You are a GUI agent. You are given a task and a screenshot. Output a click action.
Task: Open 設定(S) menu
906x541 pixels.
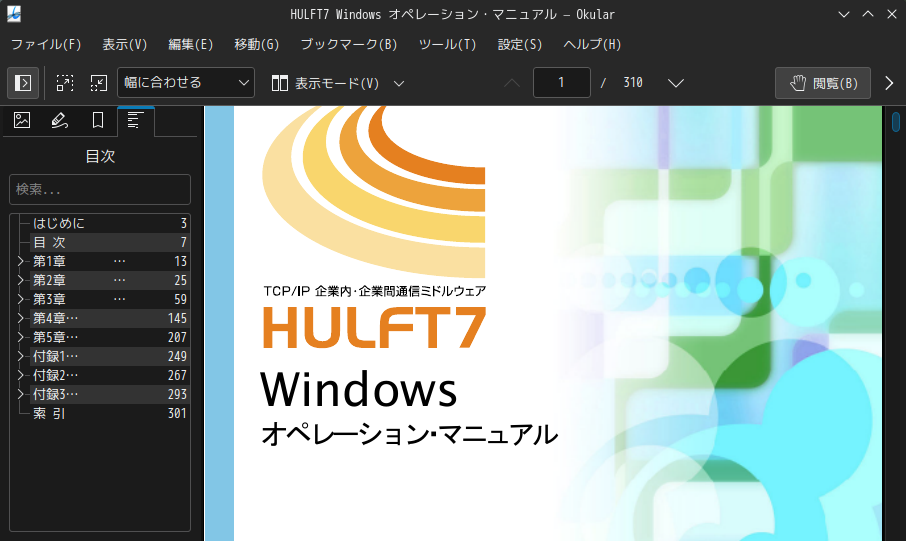click(520, 45)
